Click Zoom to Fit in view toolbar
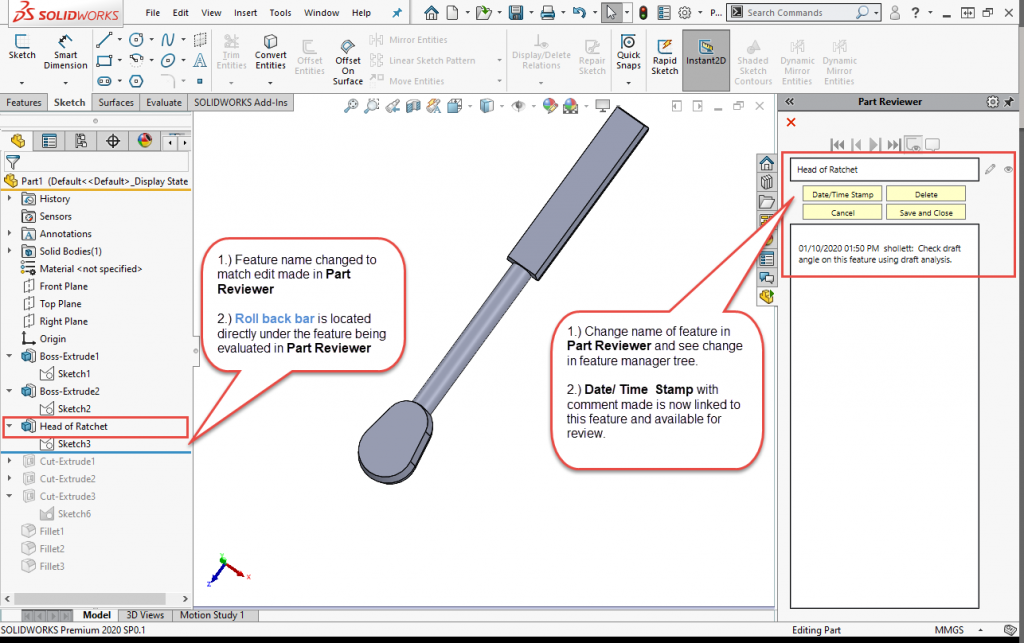 click(351, 106)
